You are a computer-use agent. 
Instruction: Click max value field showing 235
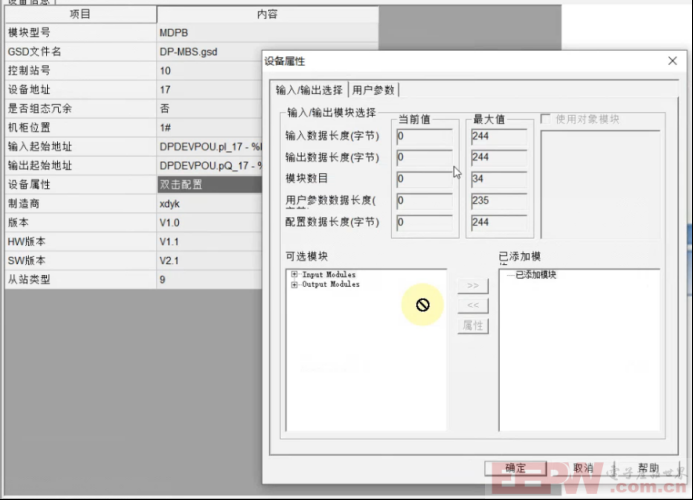[499, 201]
